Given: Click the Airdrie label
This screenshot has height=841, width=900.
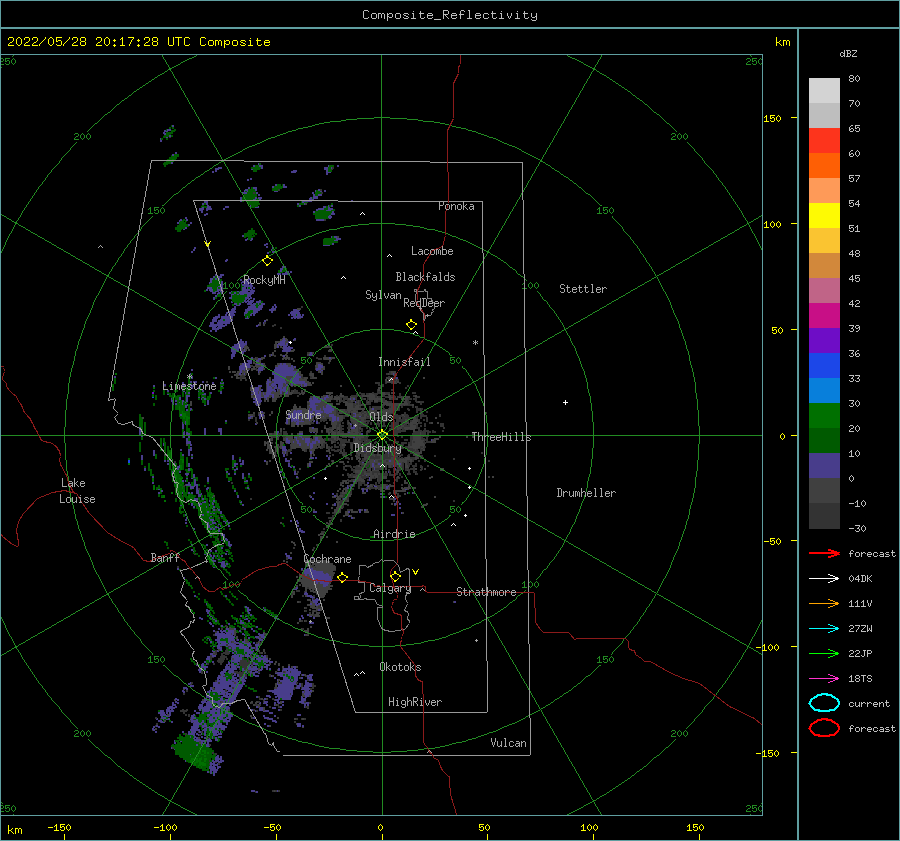Looking at the screenshot, I should 394,534.
